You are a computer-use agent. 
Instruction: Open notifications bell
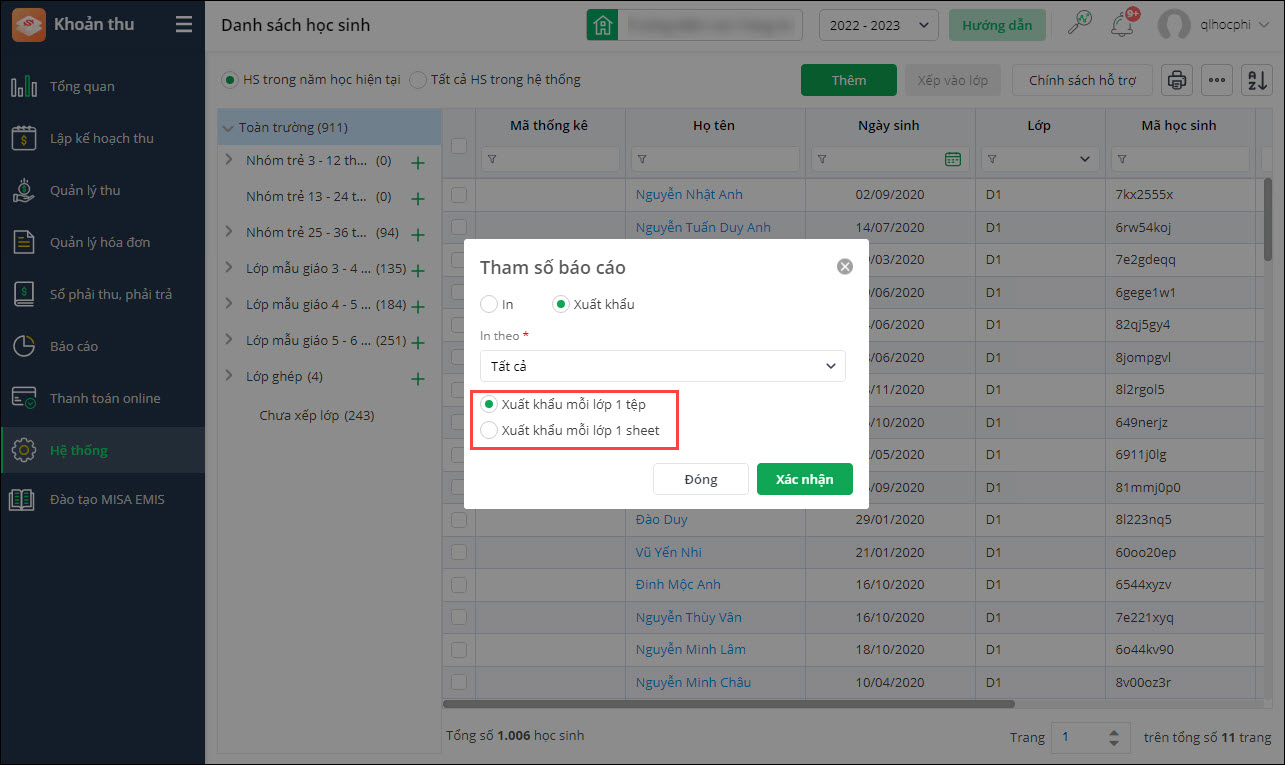pos(1122,25)
